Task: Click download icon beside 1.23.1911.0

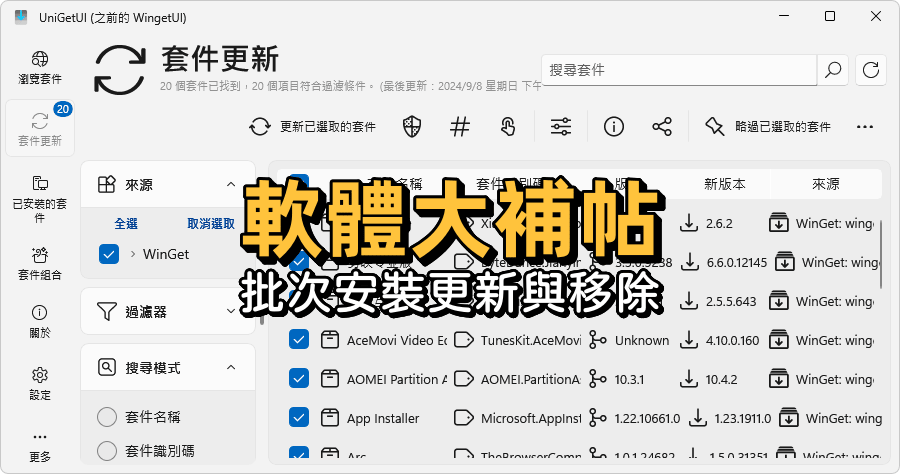Action: pyautogui.click(x=697, y=418)
